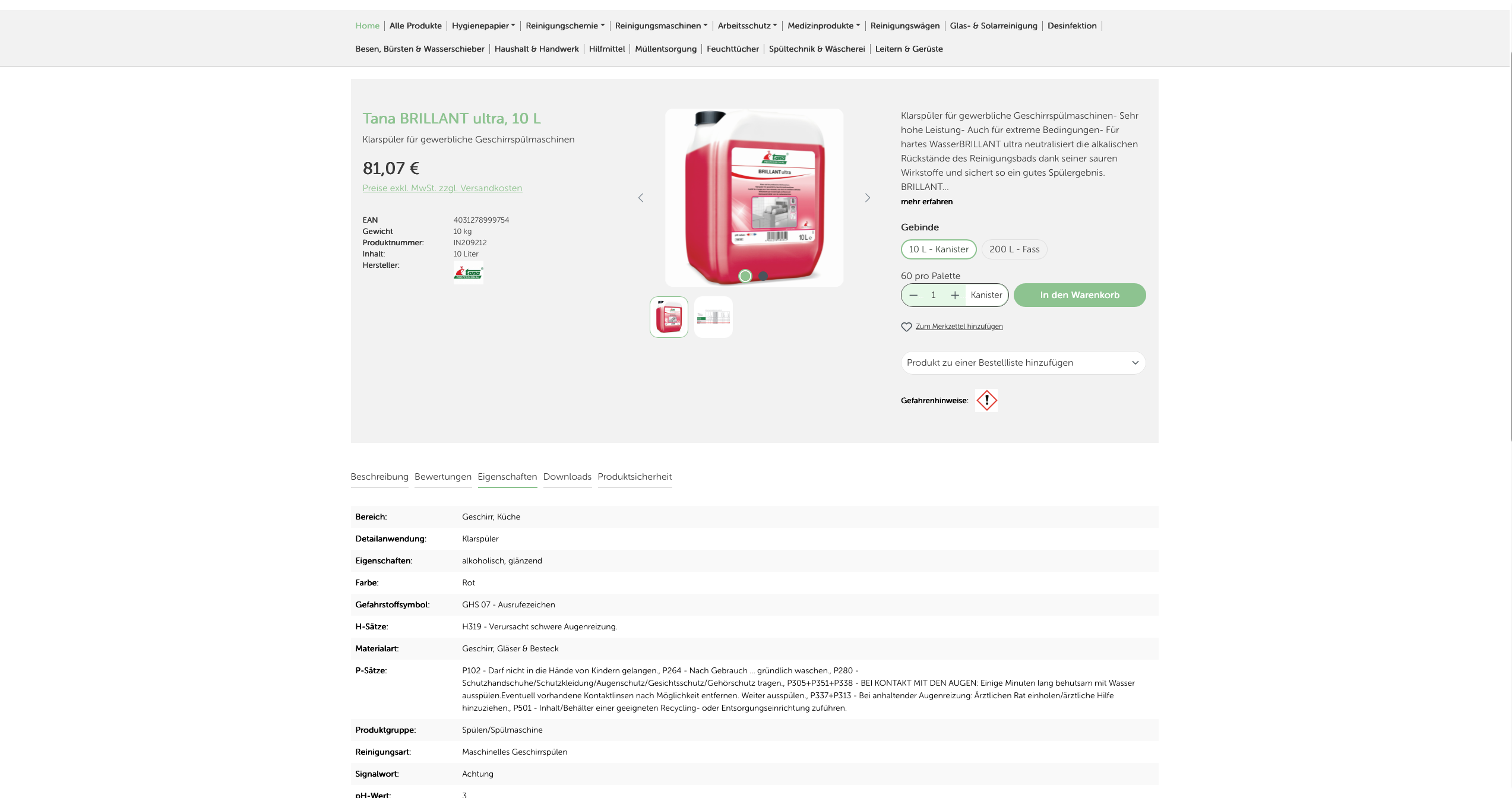Image resolution: width=1512 pixels, height=798 pixels.
Task: Open Besen, Bürsten & Wasserschieber category
Action: coord(420,49)
